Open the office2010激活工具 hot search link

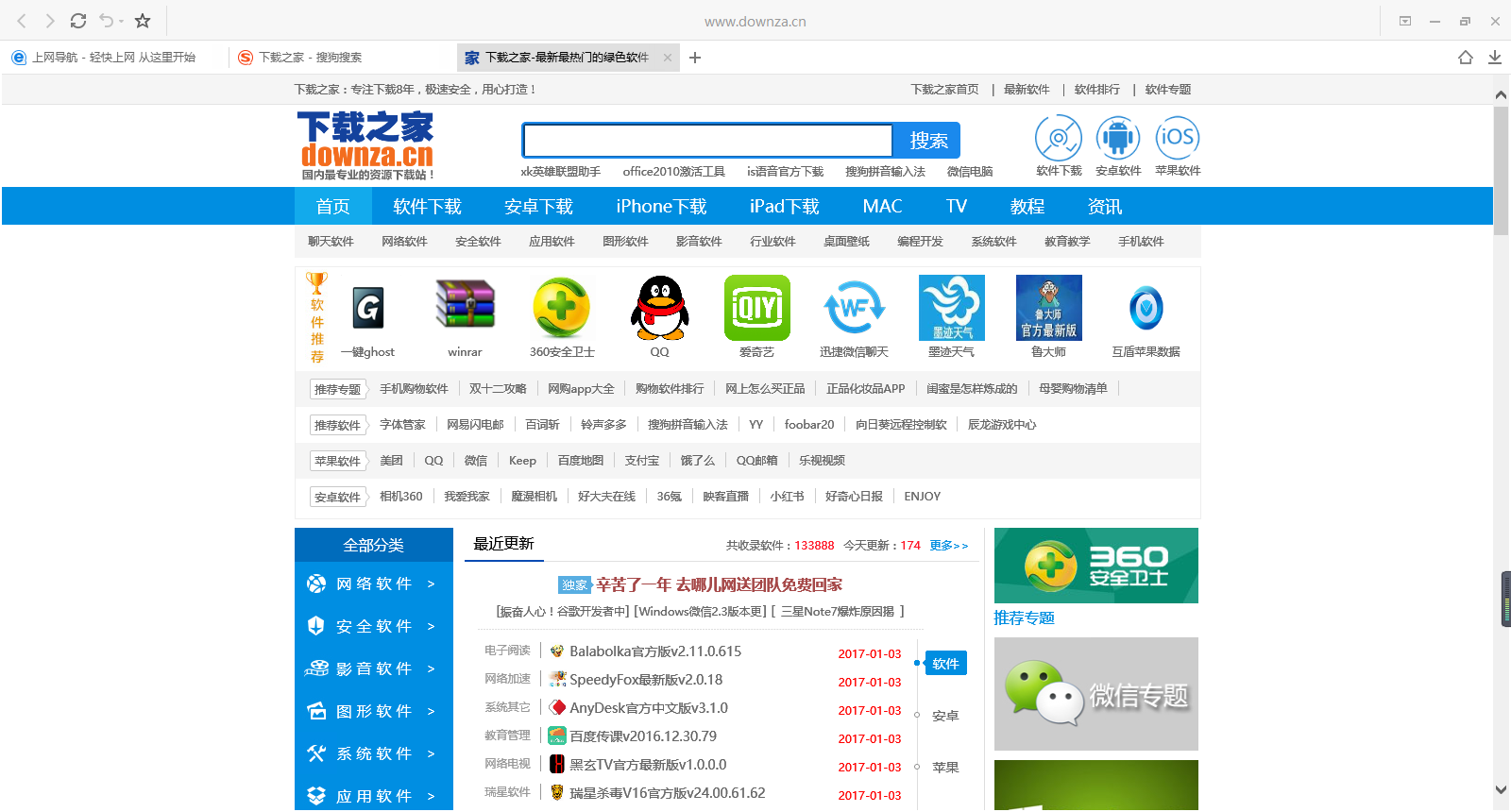673,172
